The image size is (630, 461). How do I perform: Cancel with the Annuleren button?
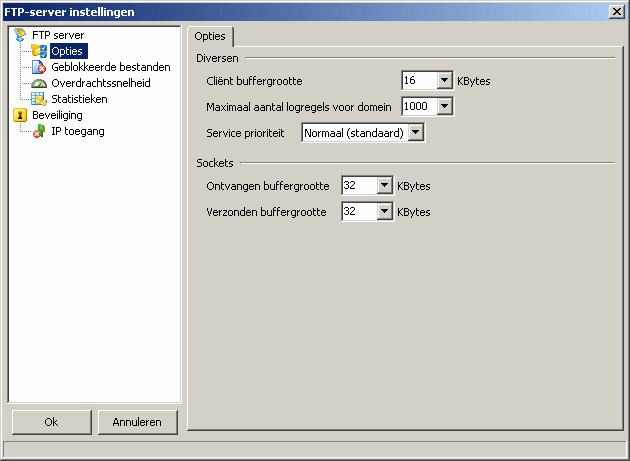pyautogui.click(x=137, y=422)
